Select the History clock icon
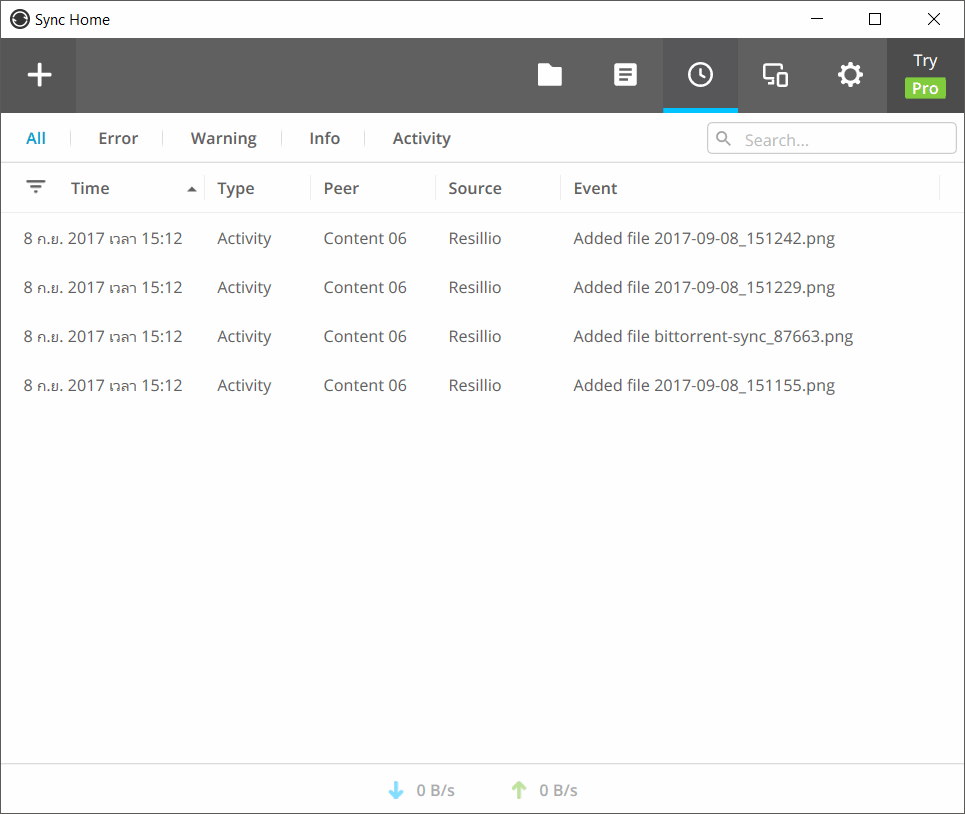The height and width of the screenshot is (814, 965). [700, 75]
